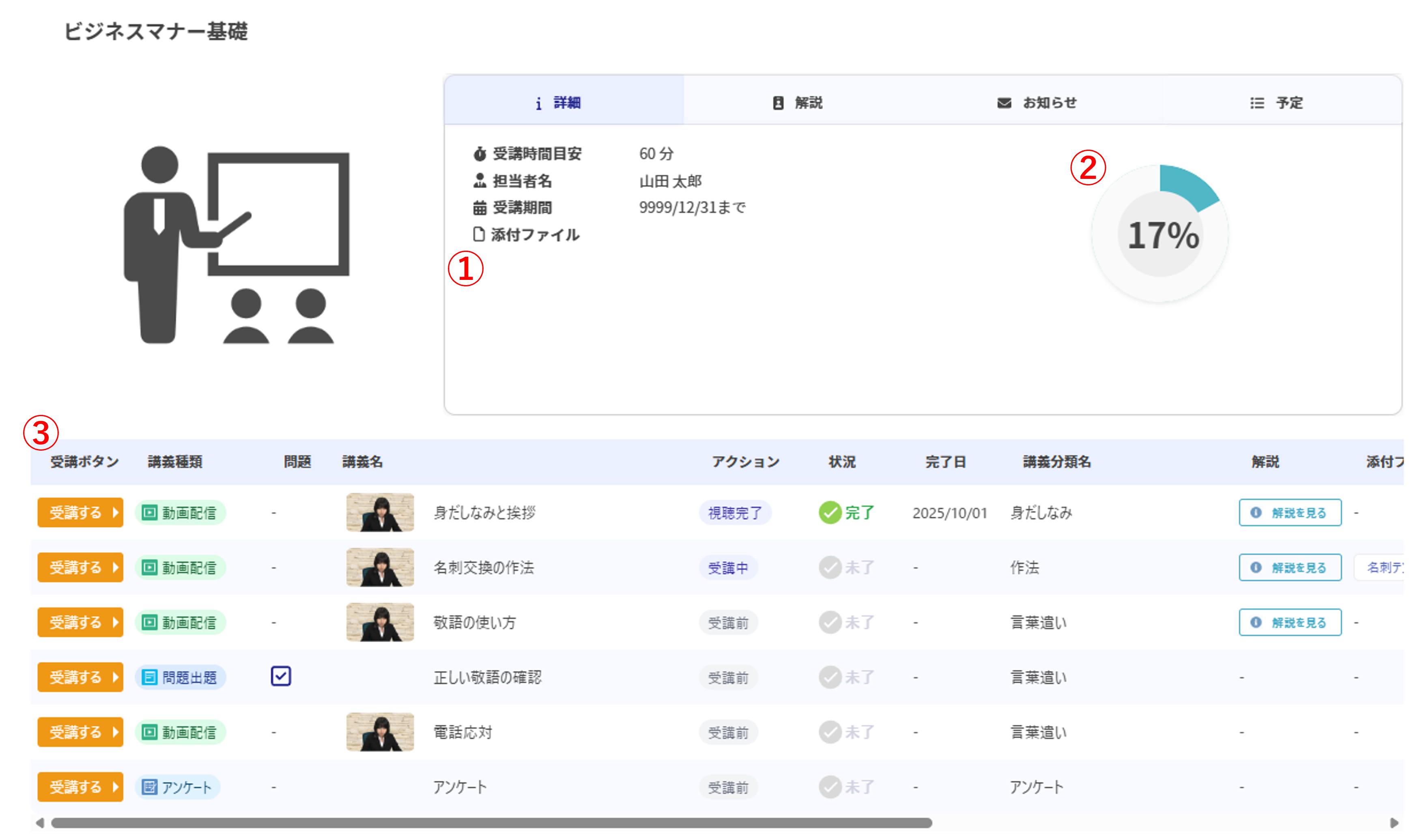Toggle the checkbox in 正しい敬語の確認 row
Image resolution: width=1420 pixels, height=840 pixels.
281,677
